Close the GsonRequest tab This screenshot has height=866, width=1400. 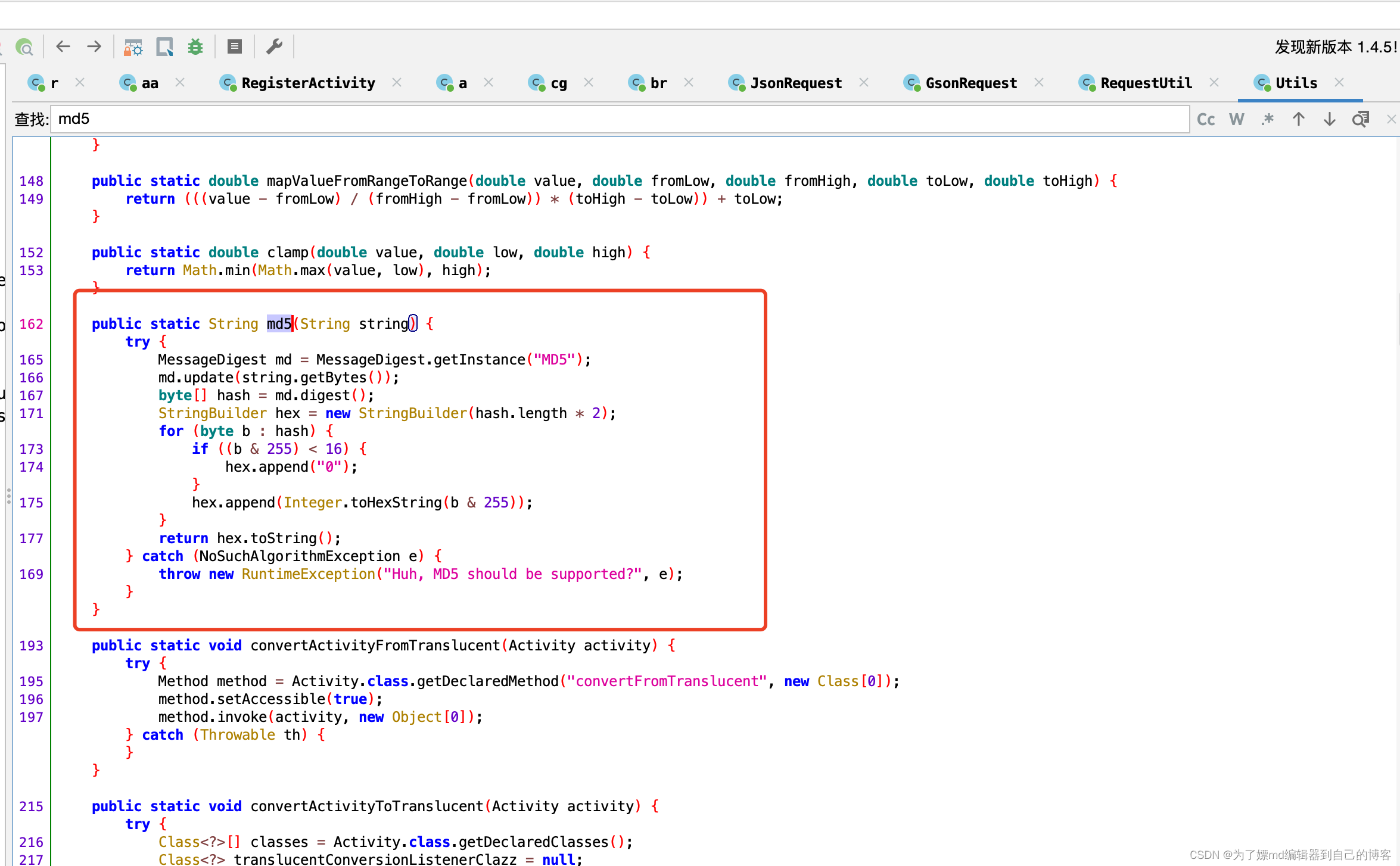(x=1039, y=82)
